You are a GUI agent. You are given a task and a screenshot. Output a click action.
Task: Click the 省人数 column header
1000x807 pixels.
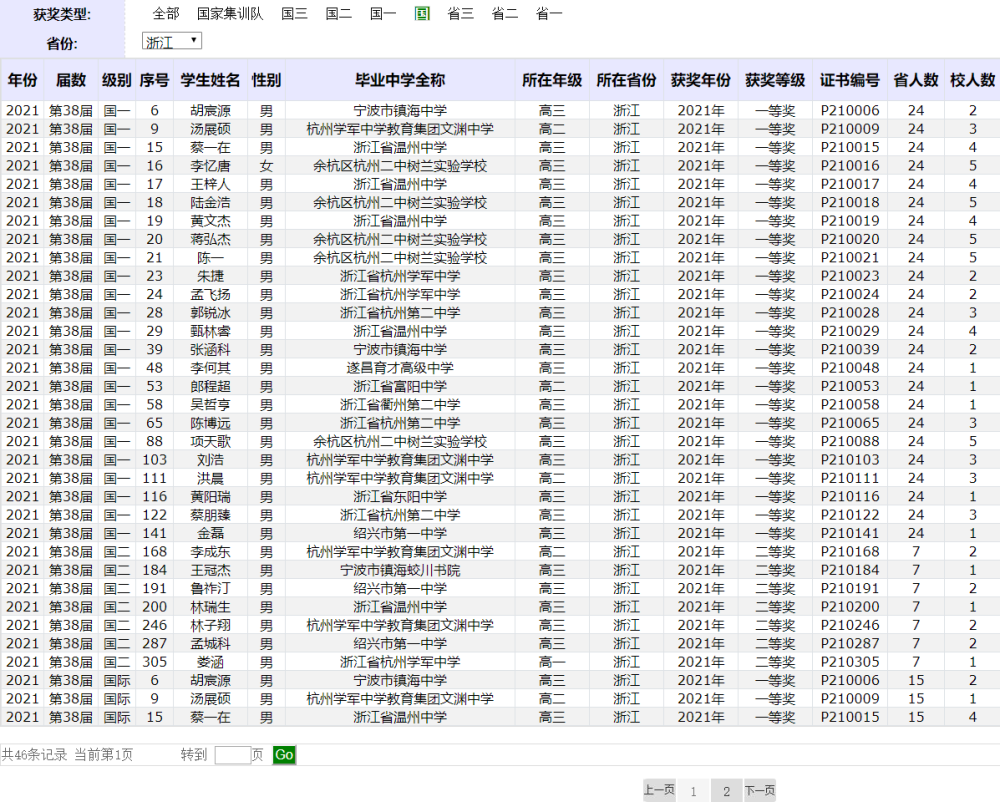click(916, 80)
